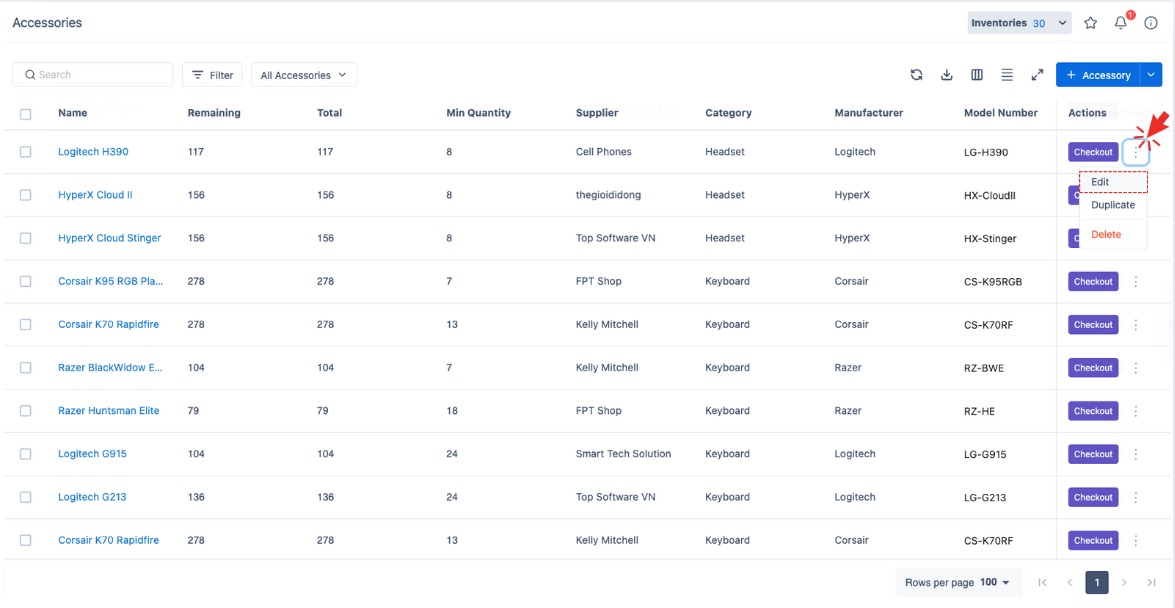Expand table to fullscreen
This screenshot has height=608, width=1175.
pos(1037,75)
